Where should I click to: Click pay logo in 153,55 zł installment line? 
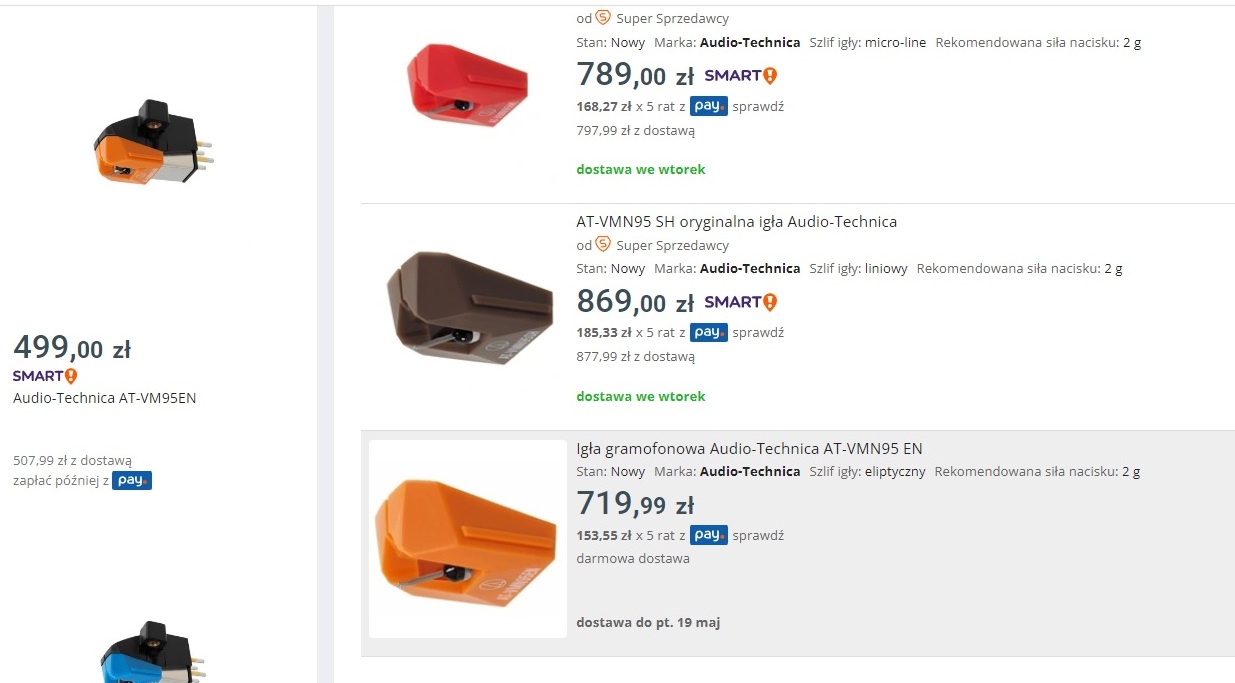[708, 535]
